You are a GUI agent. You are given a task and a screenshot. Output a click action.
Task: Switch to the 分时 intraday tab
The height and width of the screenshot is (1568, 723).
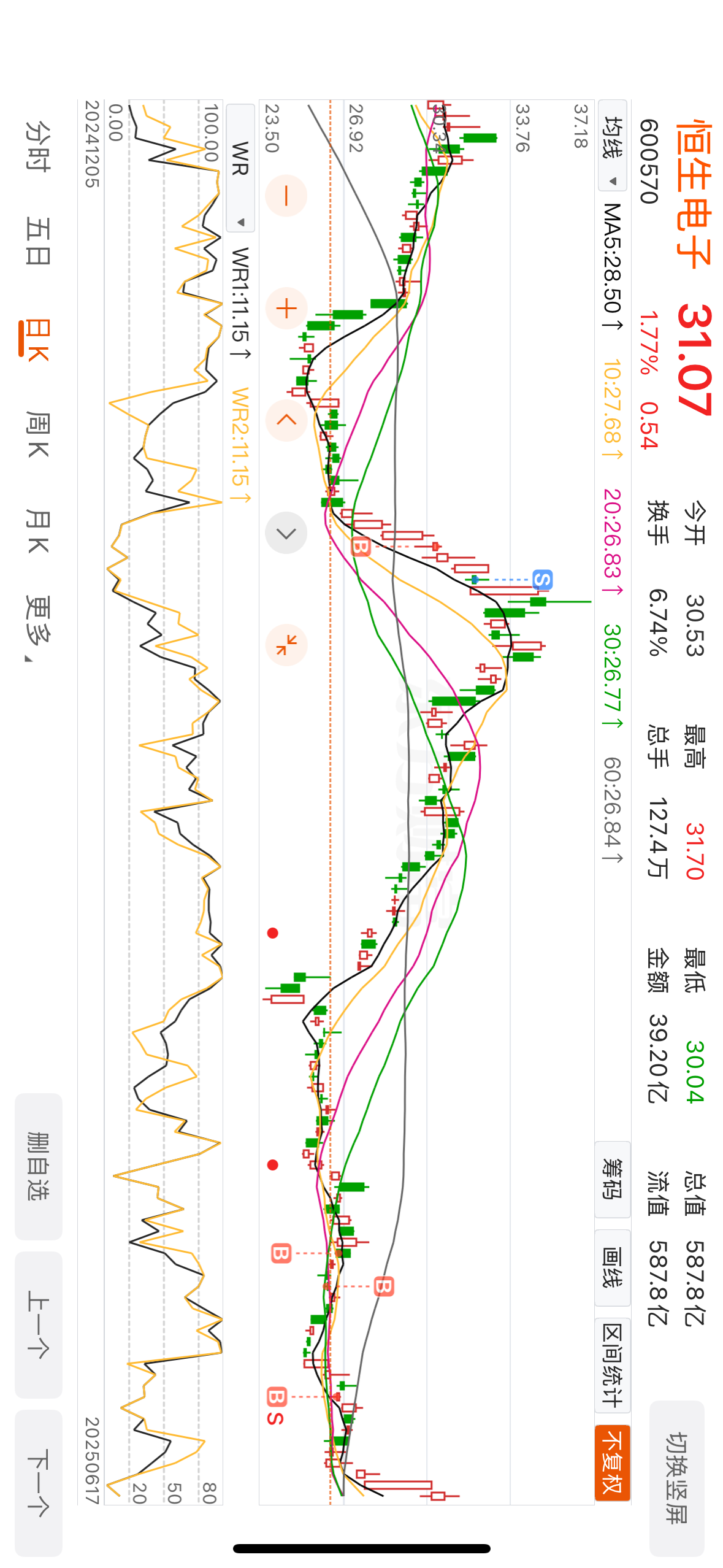tap(37, 145)
